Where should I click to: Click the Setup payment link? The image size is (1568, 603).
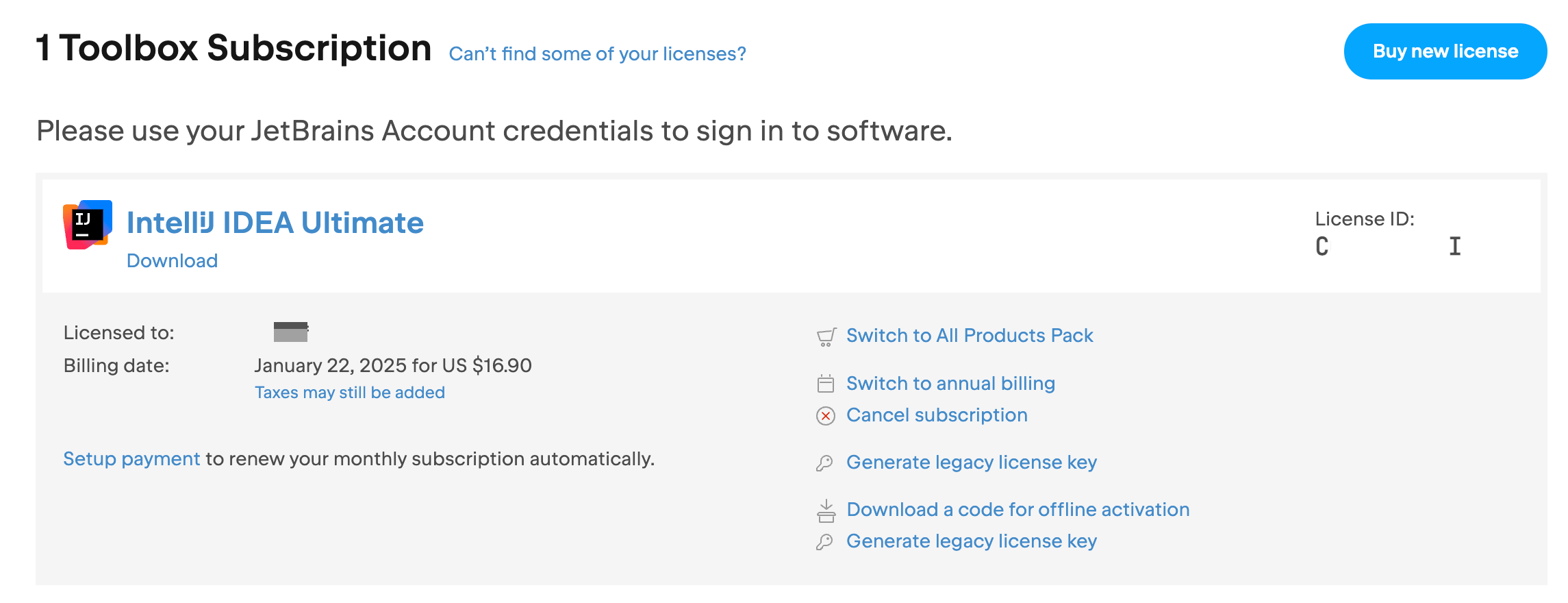(131, 458)
